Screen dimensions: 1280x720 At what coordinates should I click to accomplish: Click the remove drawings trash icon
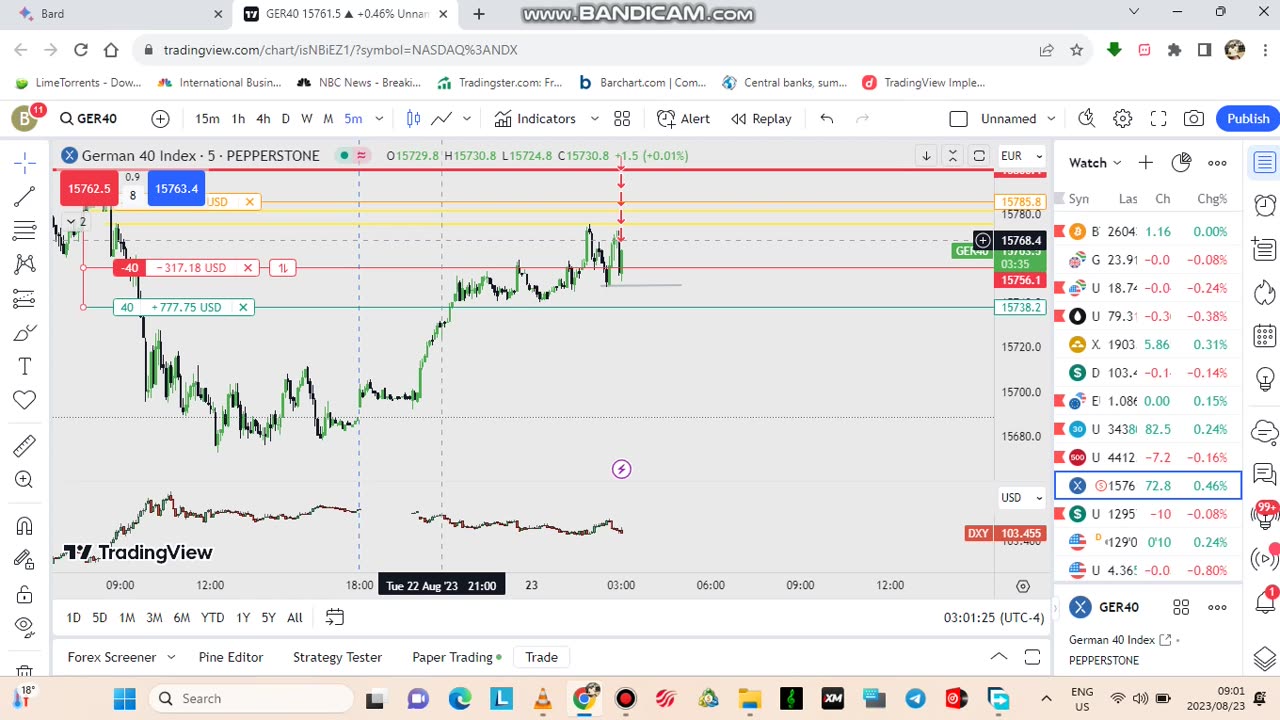pos(25,671)
